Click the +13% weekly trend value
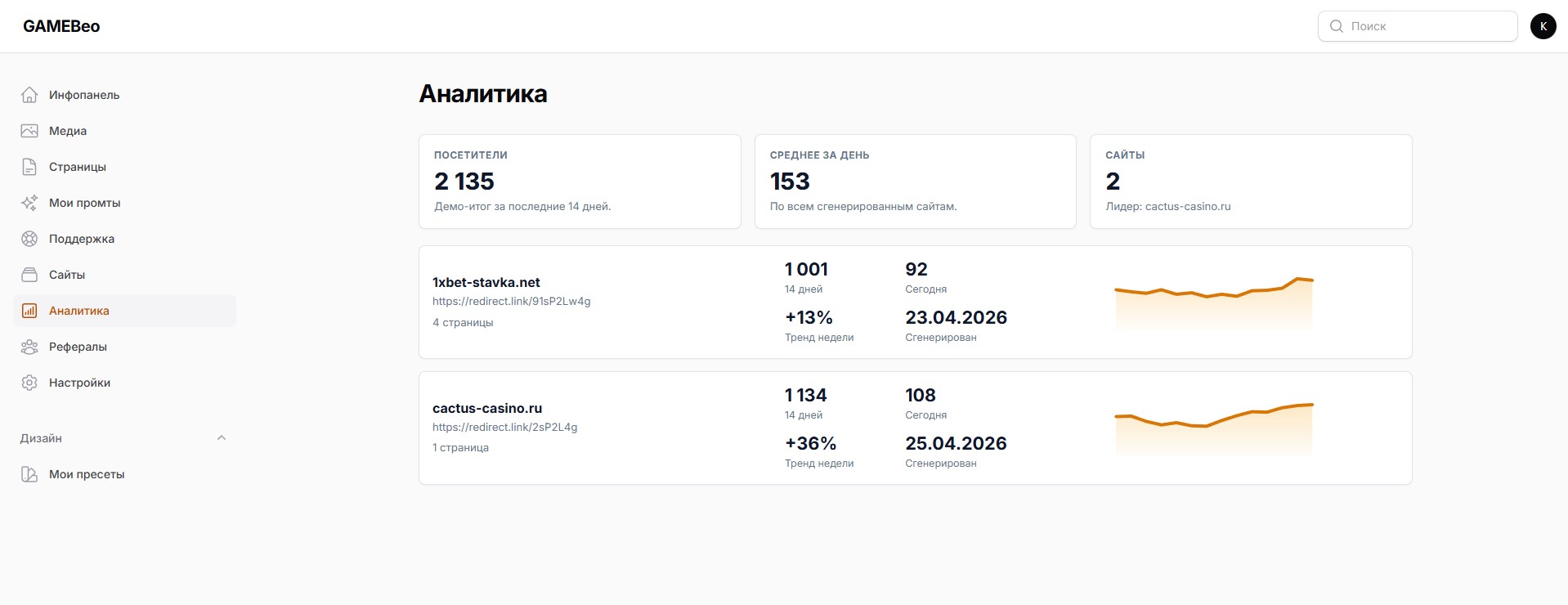Viewport: 1568px width, 605px height. [809, 317]
